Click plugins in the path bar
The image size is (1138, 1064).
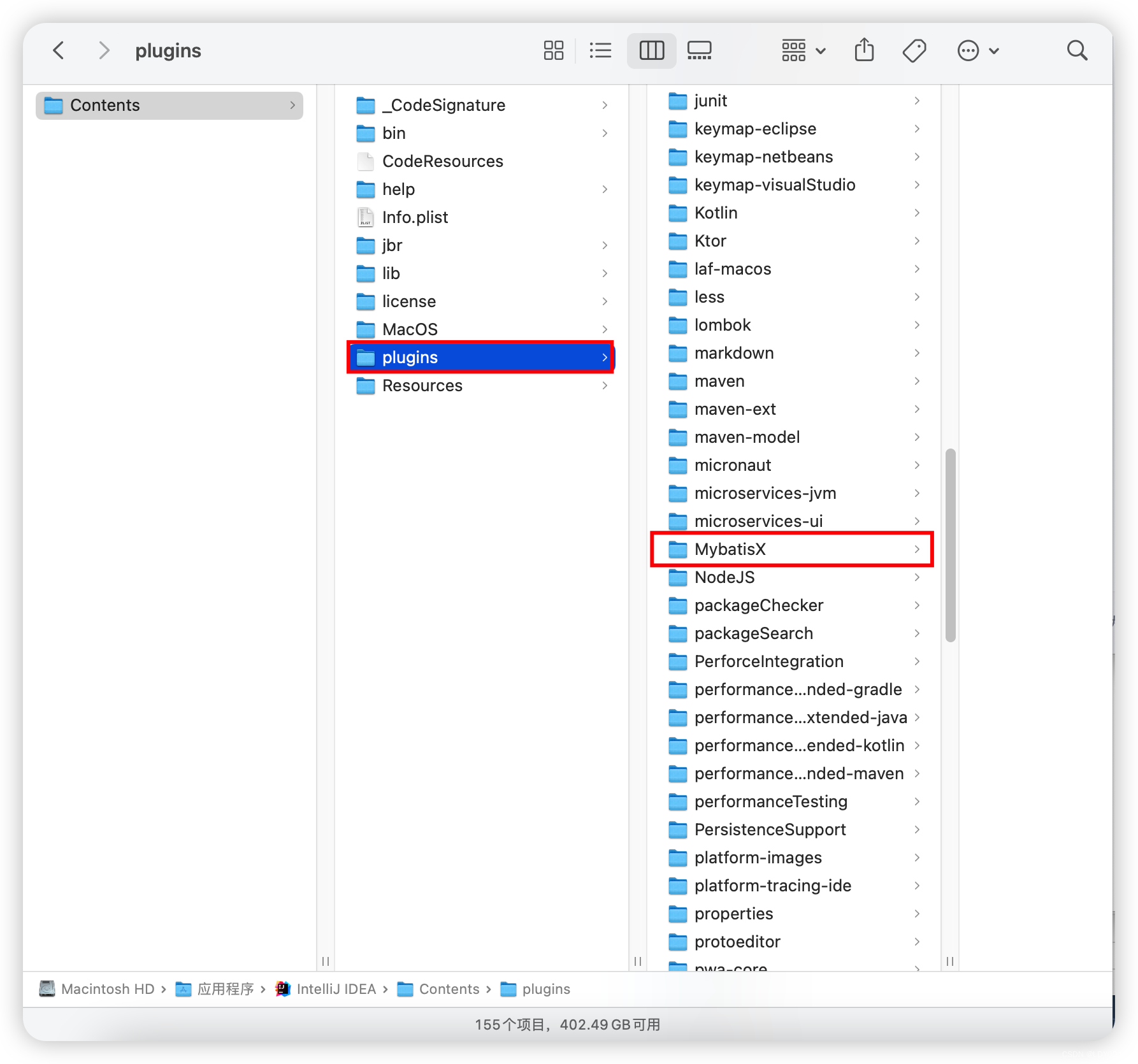tap(535, 989)
